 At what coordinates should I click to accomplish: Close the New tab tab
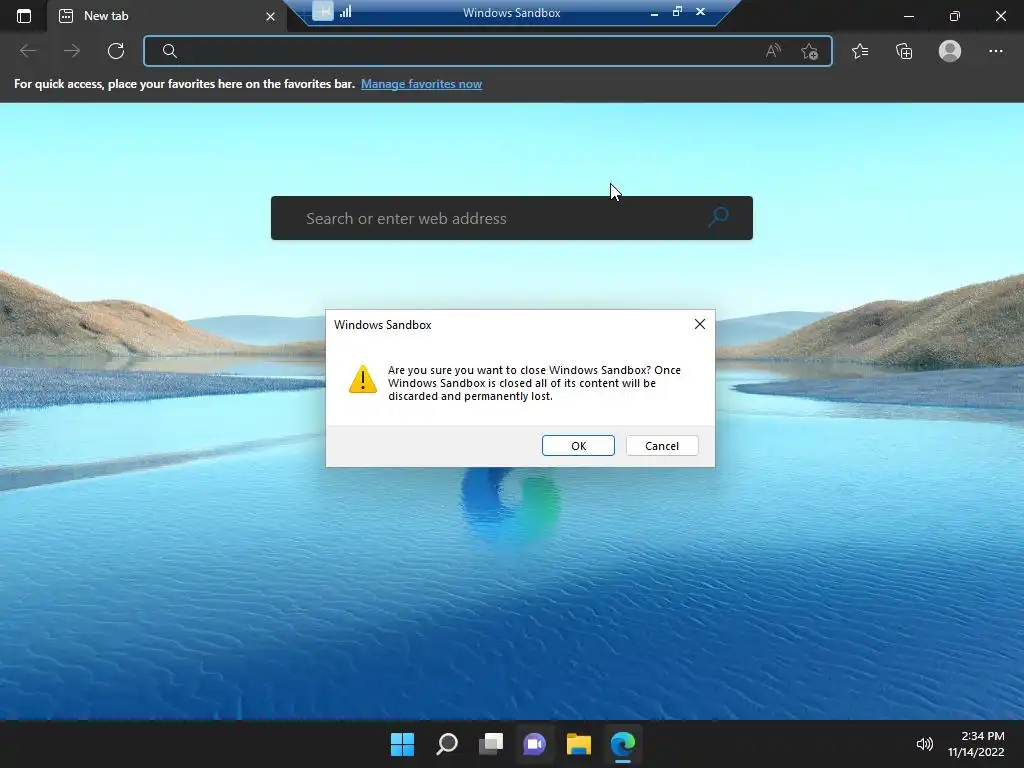pos(270,16)
